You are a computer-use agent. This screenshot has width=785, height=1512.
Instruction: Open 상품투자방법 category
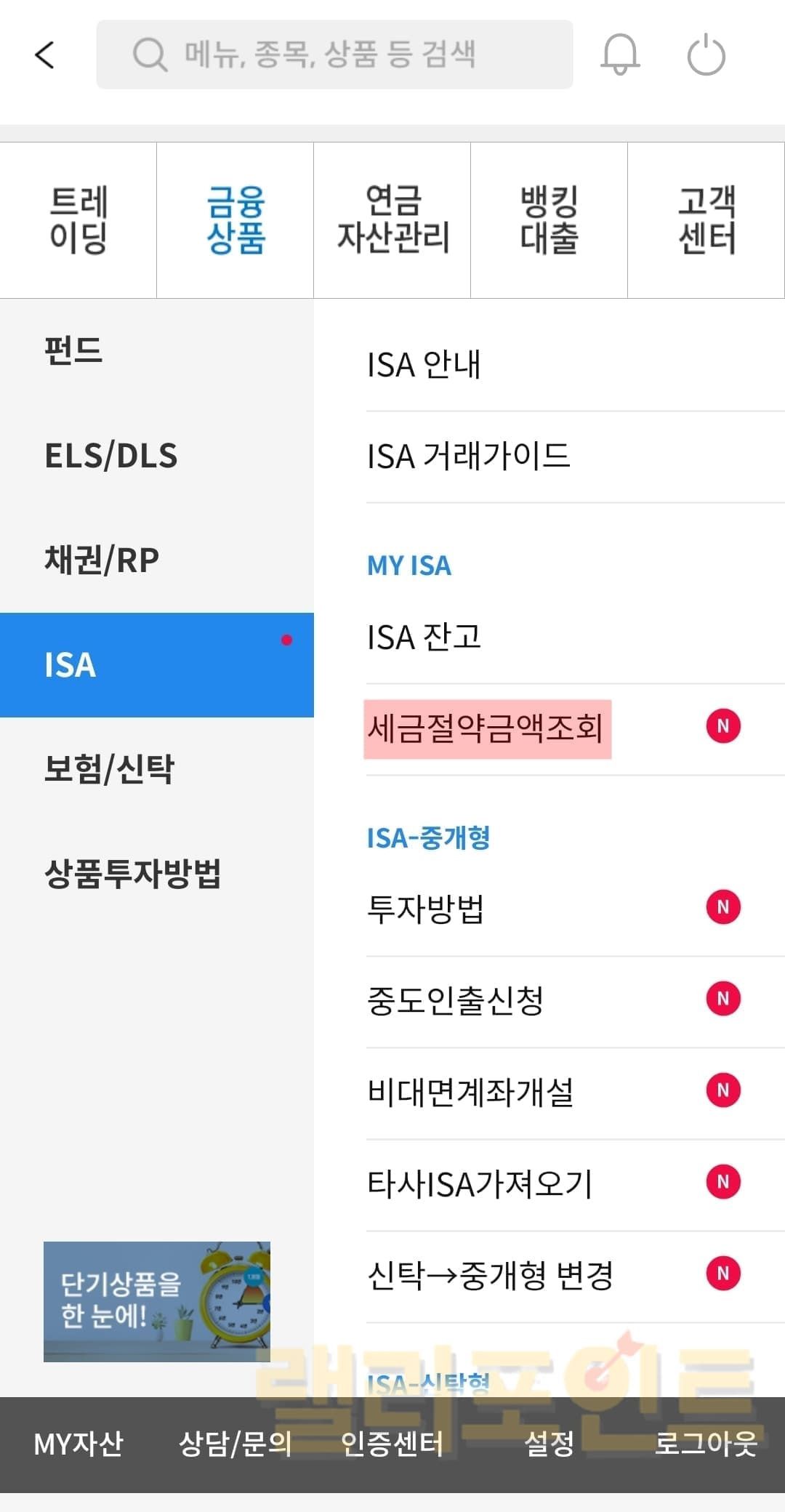[133, 874]
